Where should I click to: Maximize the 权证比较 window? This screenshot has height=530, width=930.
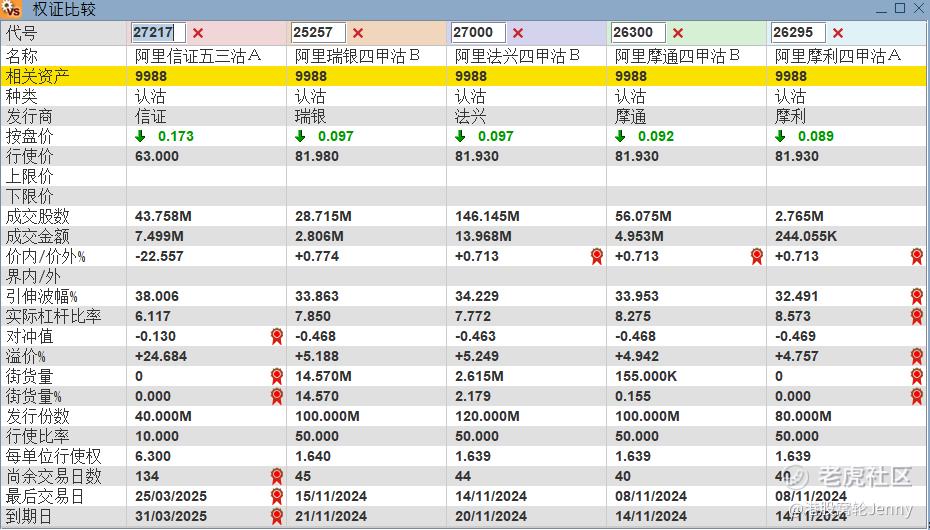tap(900, 8)
